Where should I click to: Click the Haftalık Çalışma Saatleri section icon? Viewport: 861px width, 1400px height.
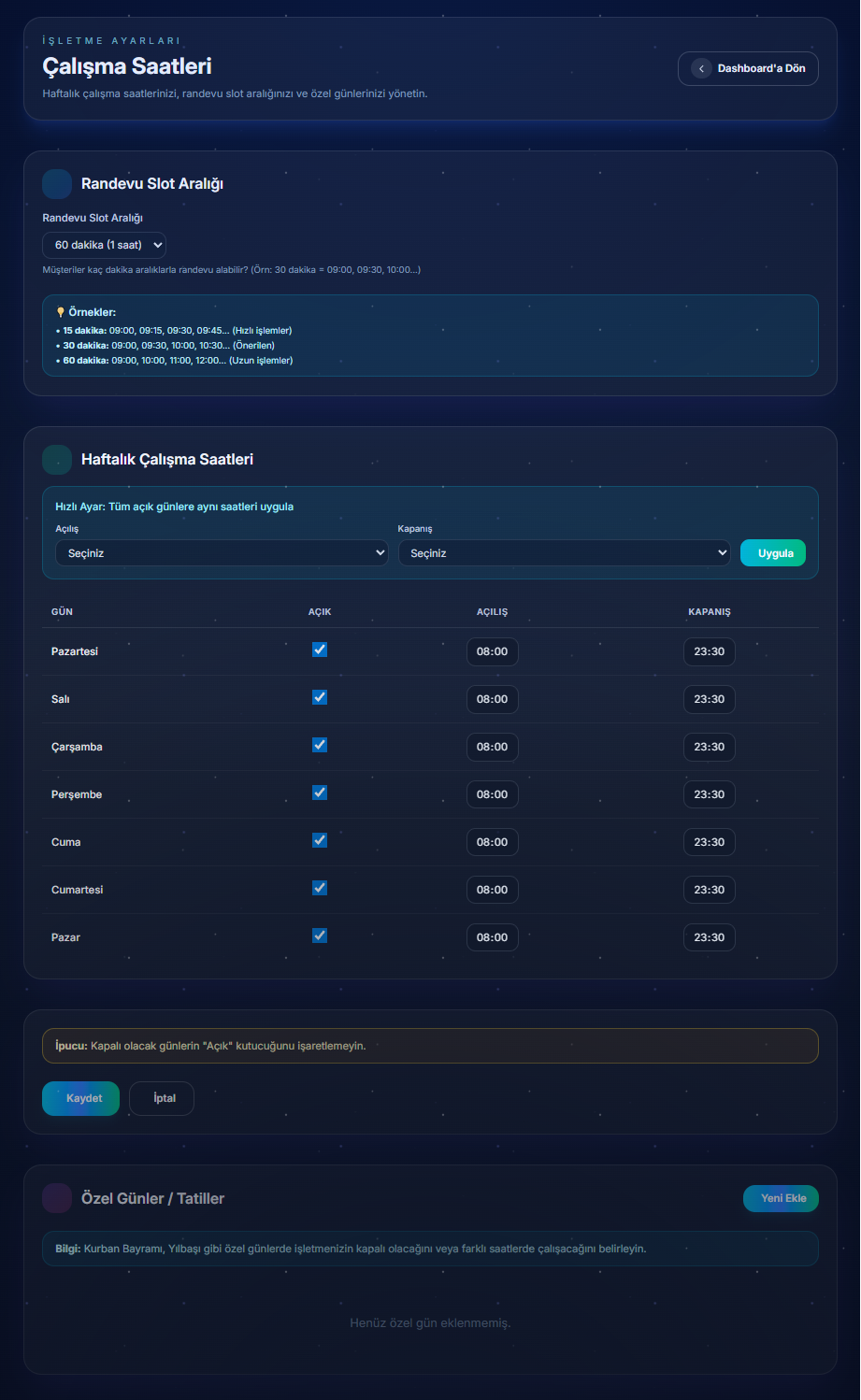[x=57, y=460]
